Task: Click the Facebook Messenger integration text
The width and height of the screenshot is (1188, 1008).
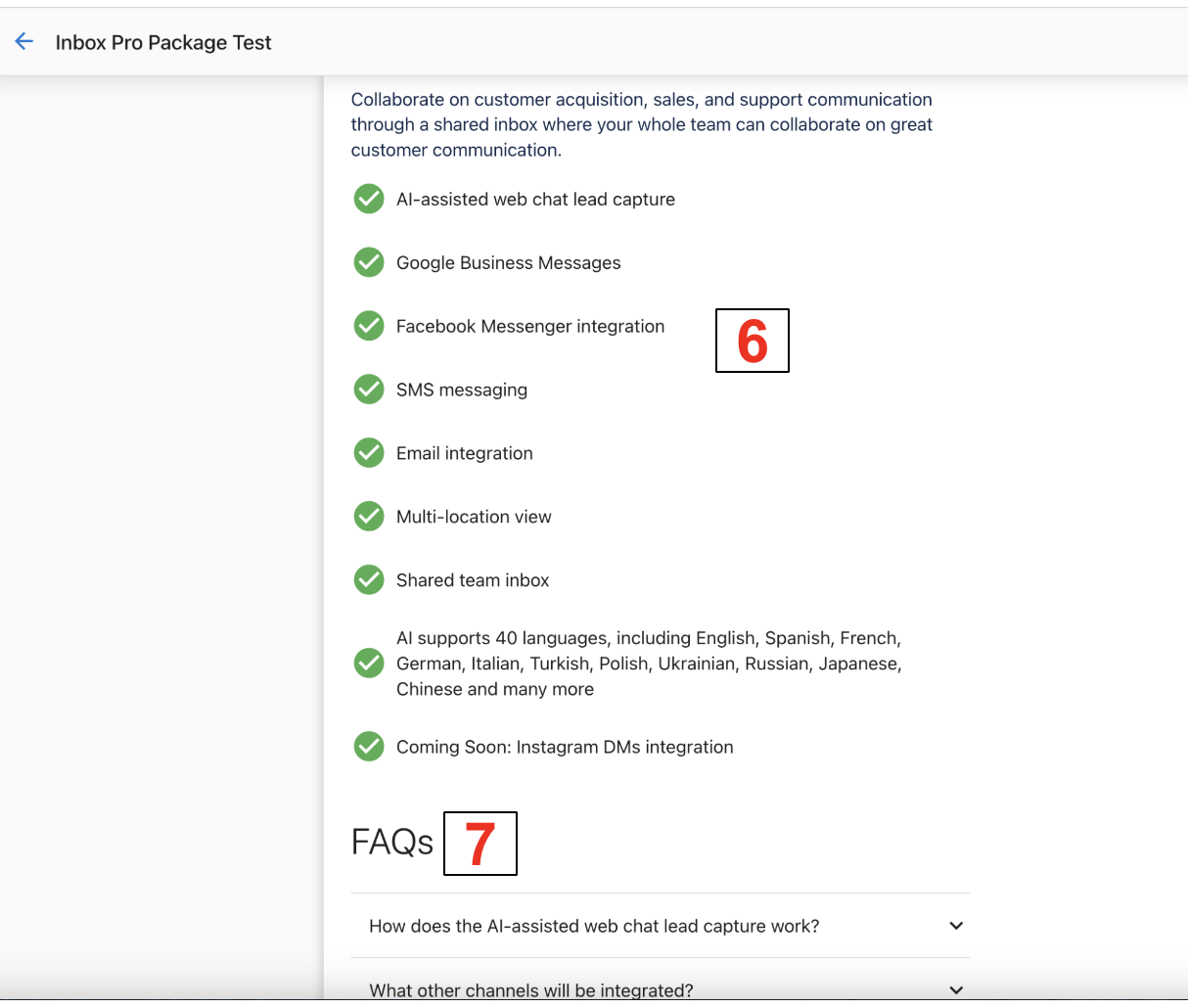Action: click(530, 326)
